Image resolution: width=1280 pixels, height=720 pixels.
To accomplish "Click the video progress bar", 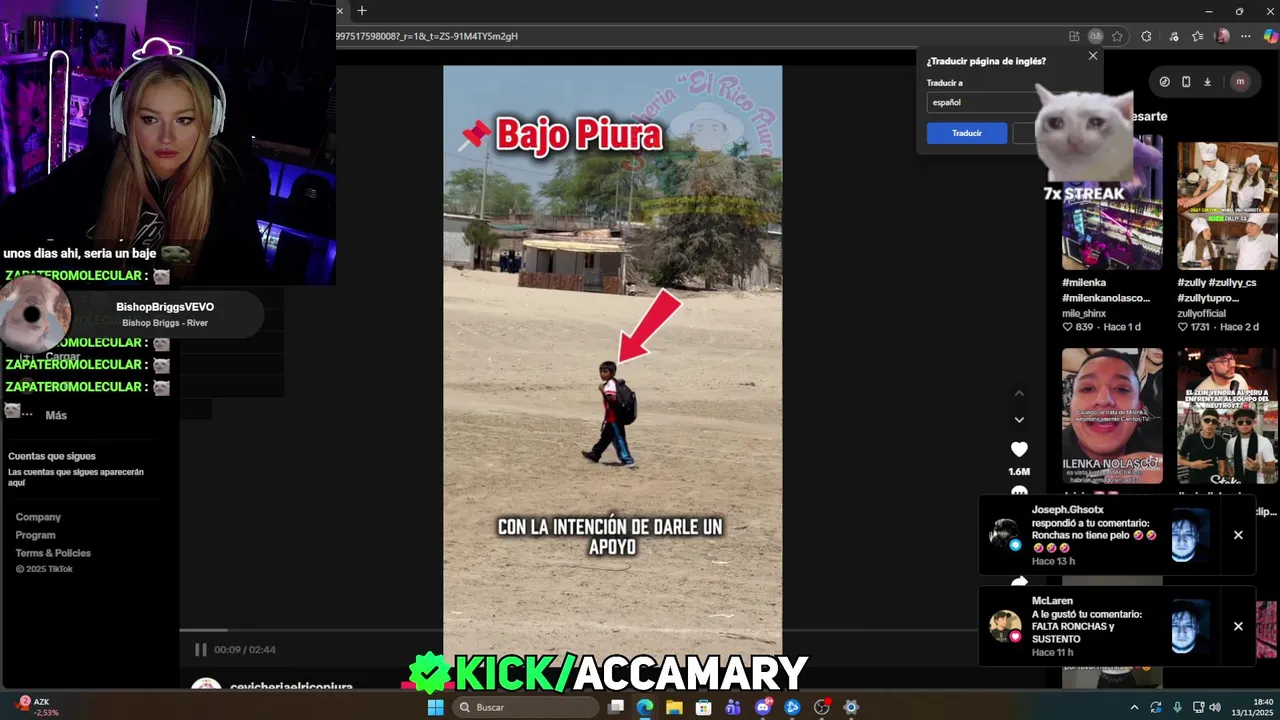I will click(x=612, y=630).
